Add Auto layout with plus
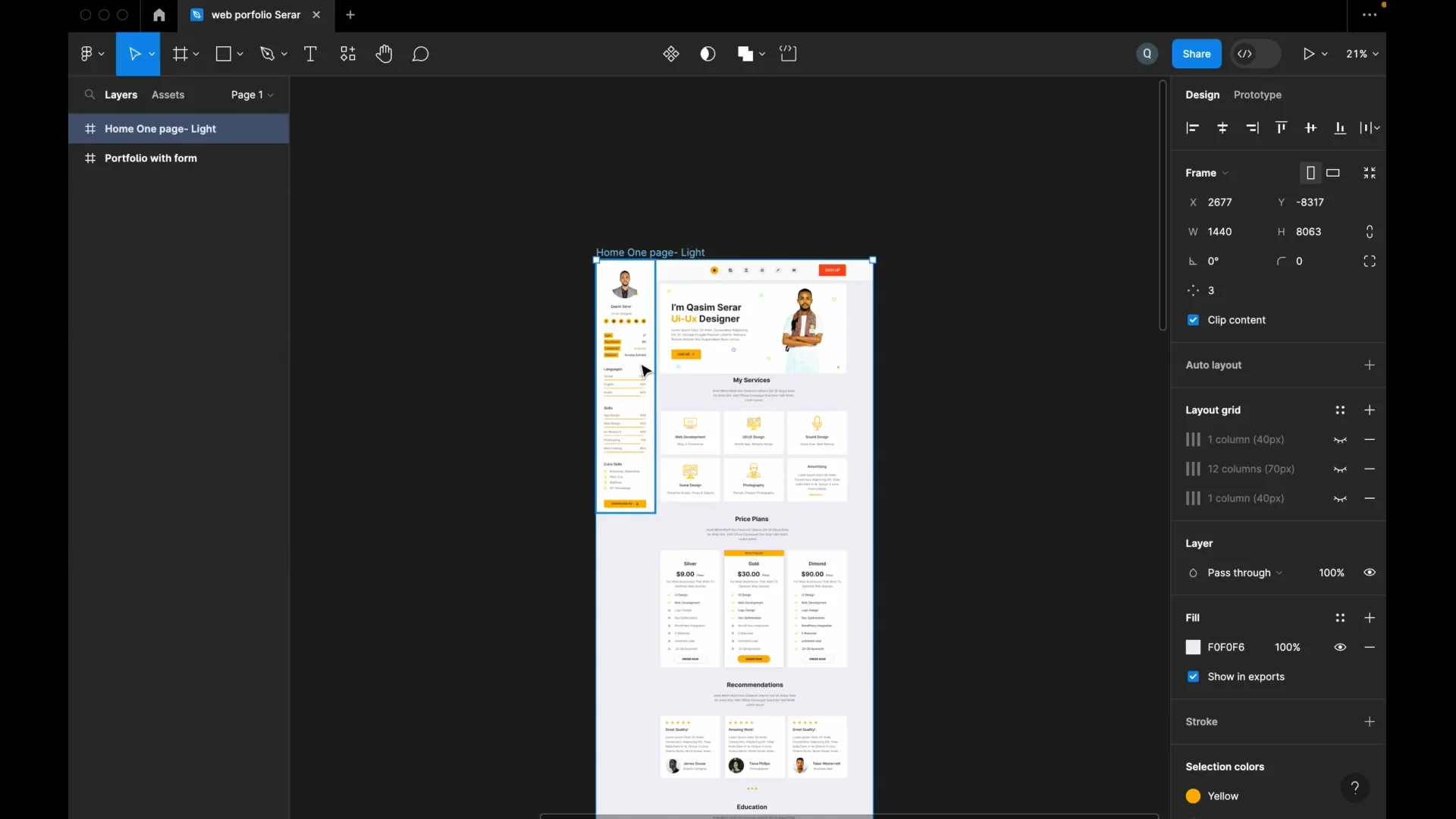Screen dimensions: 1456x819 pyautogui.click(x=1370, y=366)
